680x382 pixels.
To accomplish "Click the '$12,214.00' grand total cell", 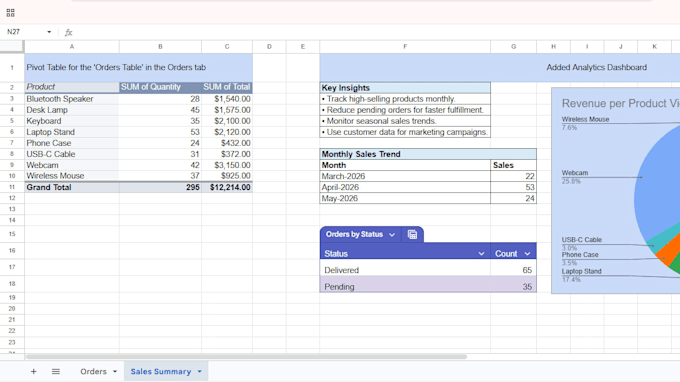I will [227, 187].
